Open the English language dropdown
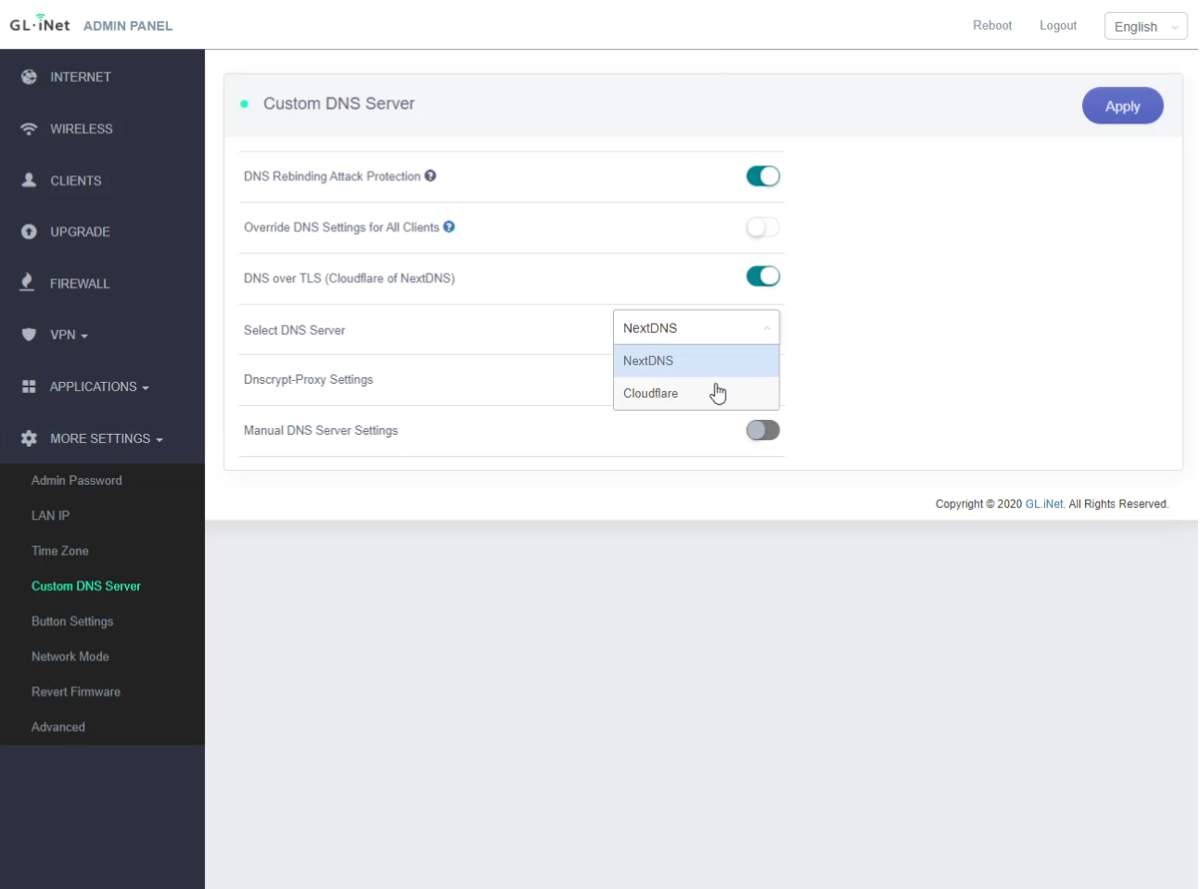 tap(1145, 27)
